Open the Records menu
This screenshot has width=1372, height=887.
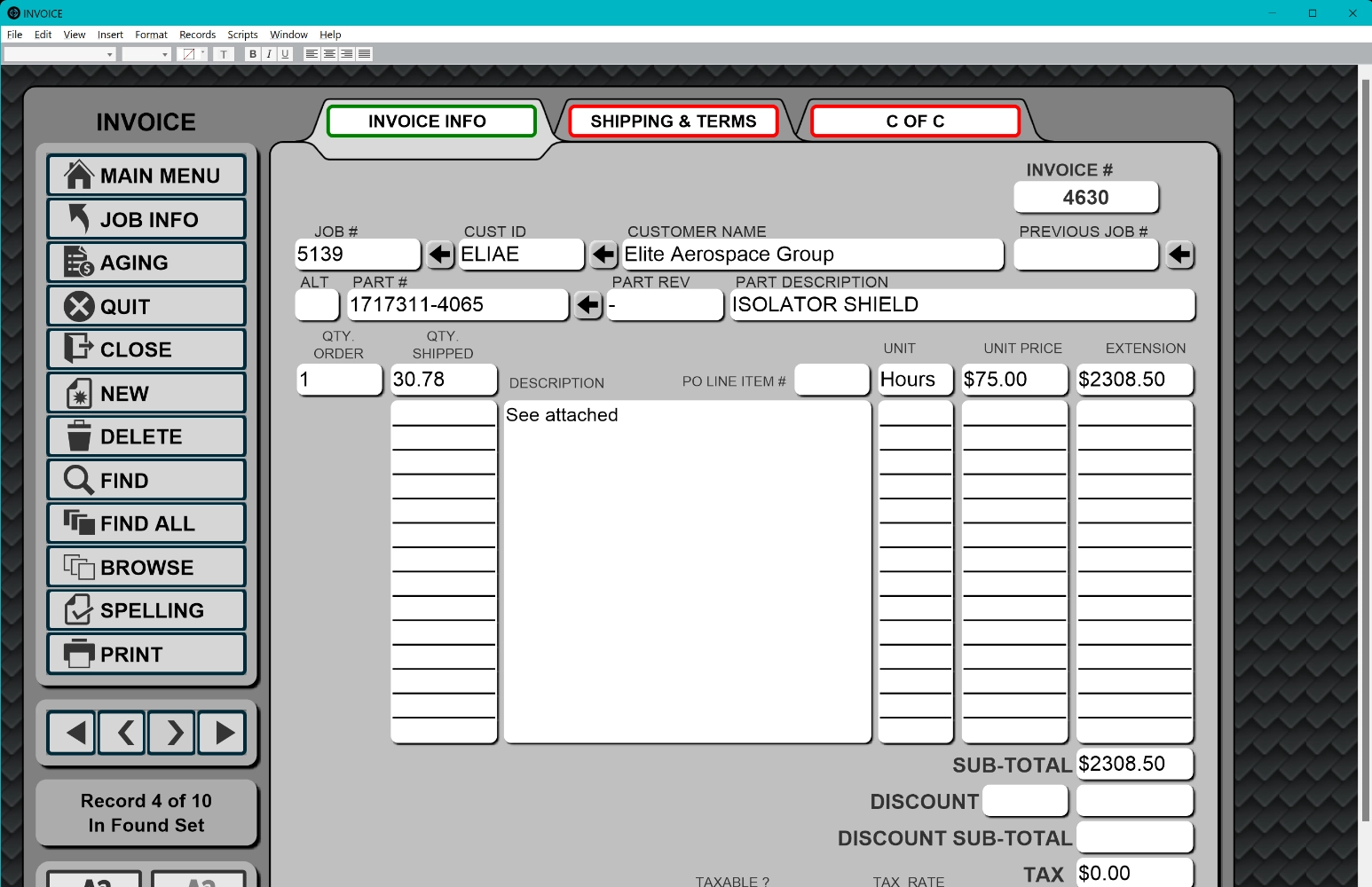tap(197, 35)
